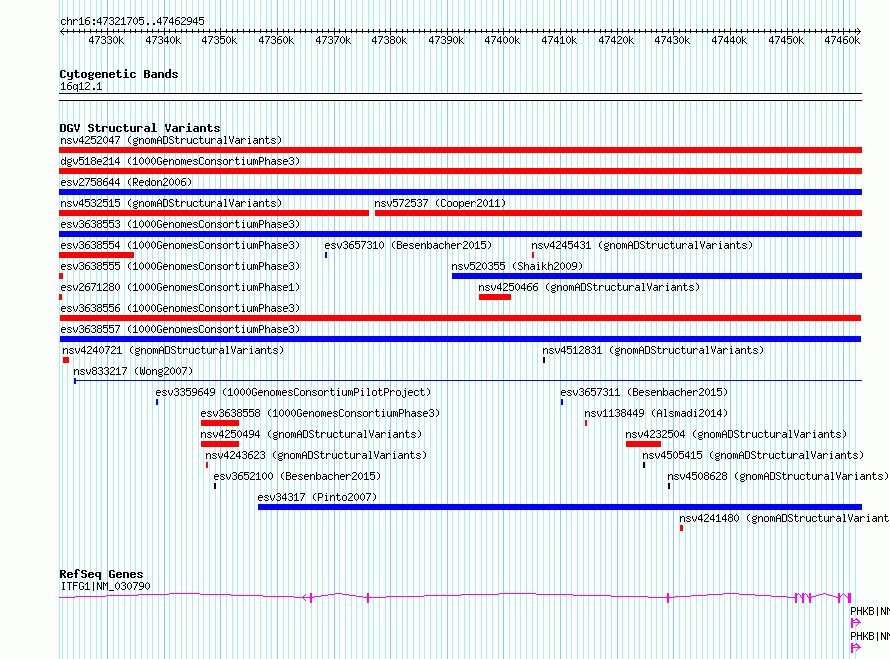Click the 47430k ruler position label
This screenshot has width=890, height=659.
[672, 40]
